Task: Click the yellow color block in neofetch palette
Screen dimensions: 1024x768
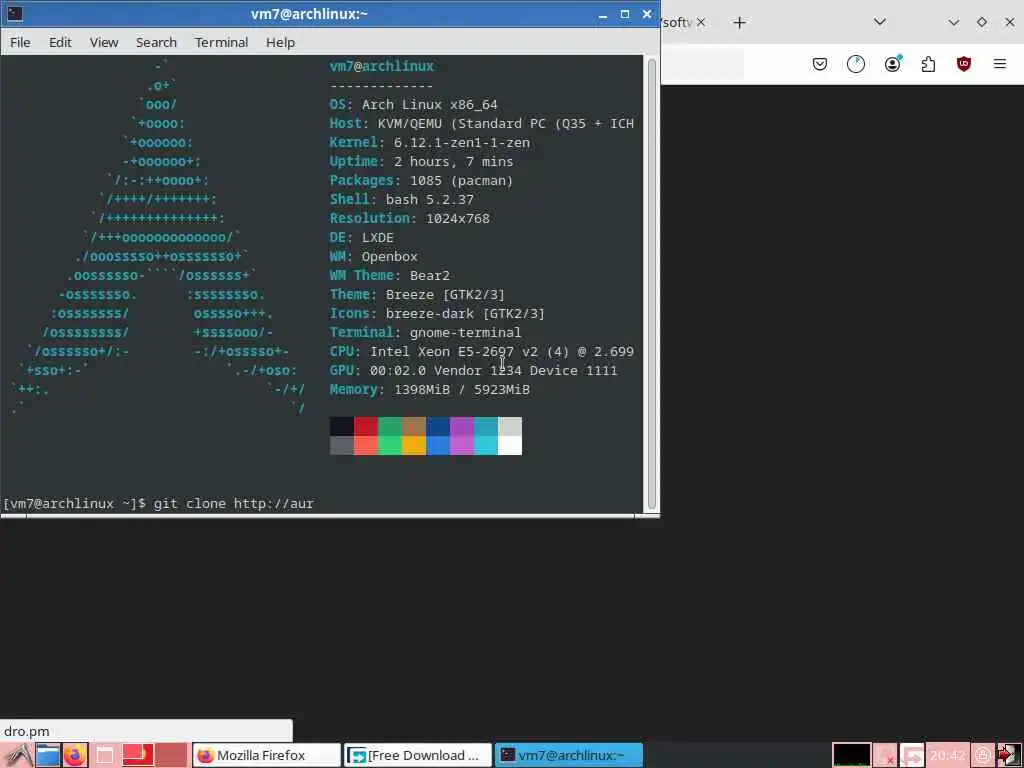Action: pyautogui.click(x=414, y=445)
